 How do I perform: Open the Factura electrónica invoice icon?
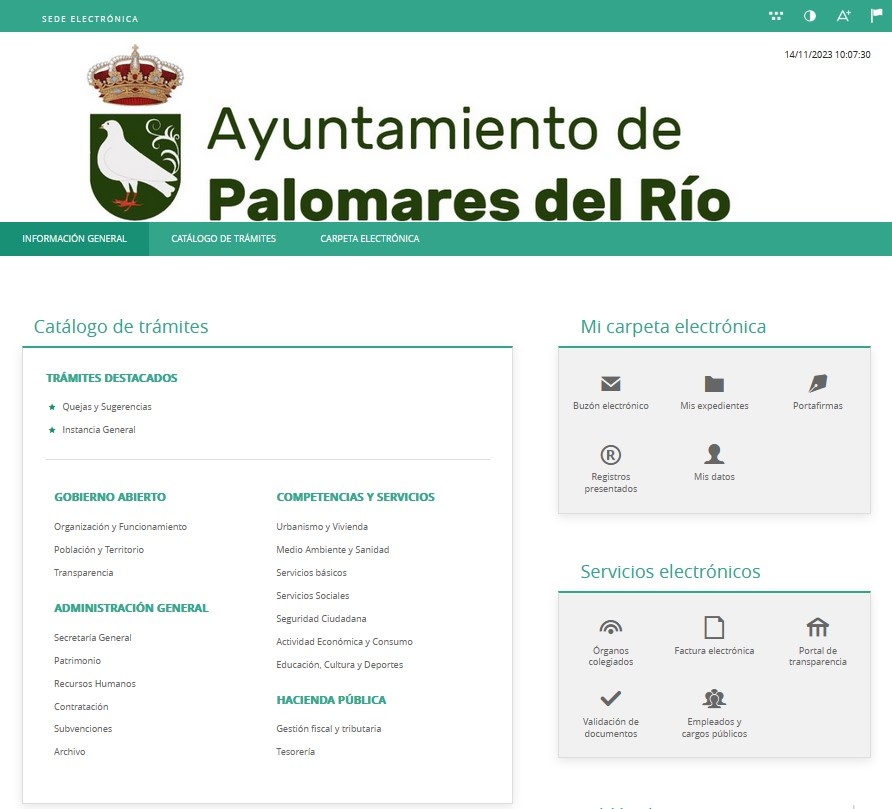click(714, 628)
